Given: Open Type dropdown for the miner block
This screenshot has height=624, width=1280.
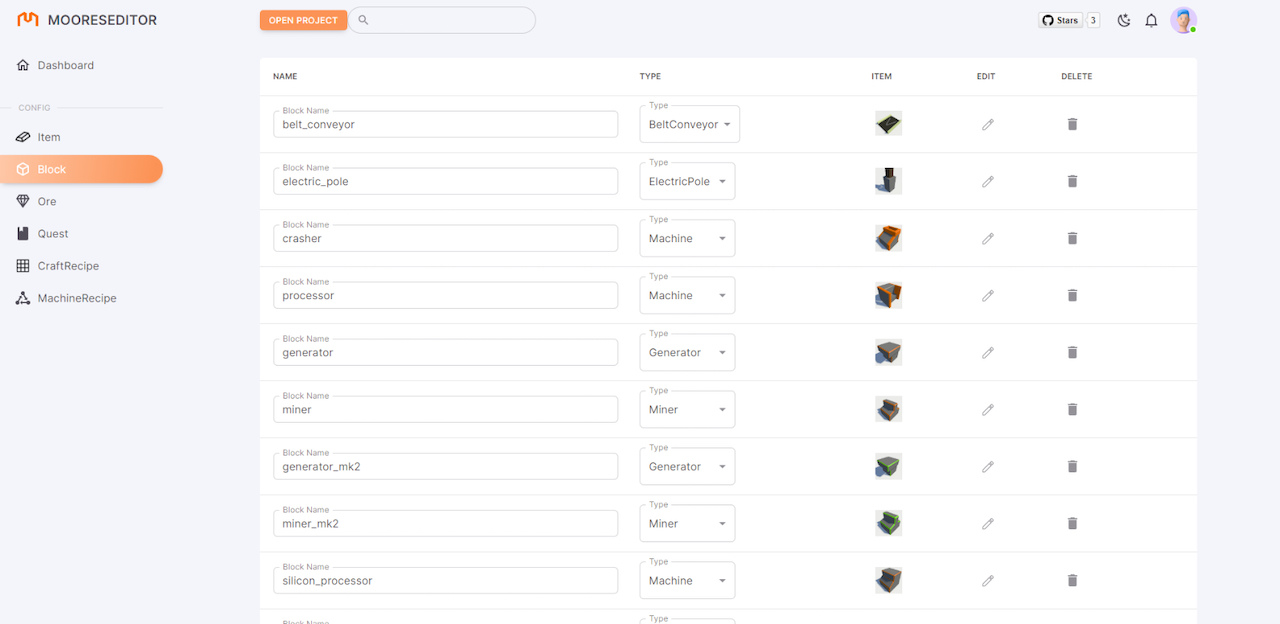Looking at the screenshot, I should (x=687, y=410).
